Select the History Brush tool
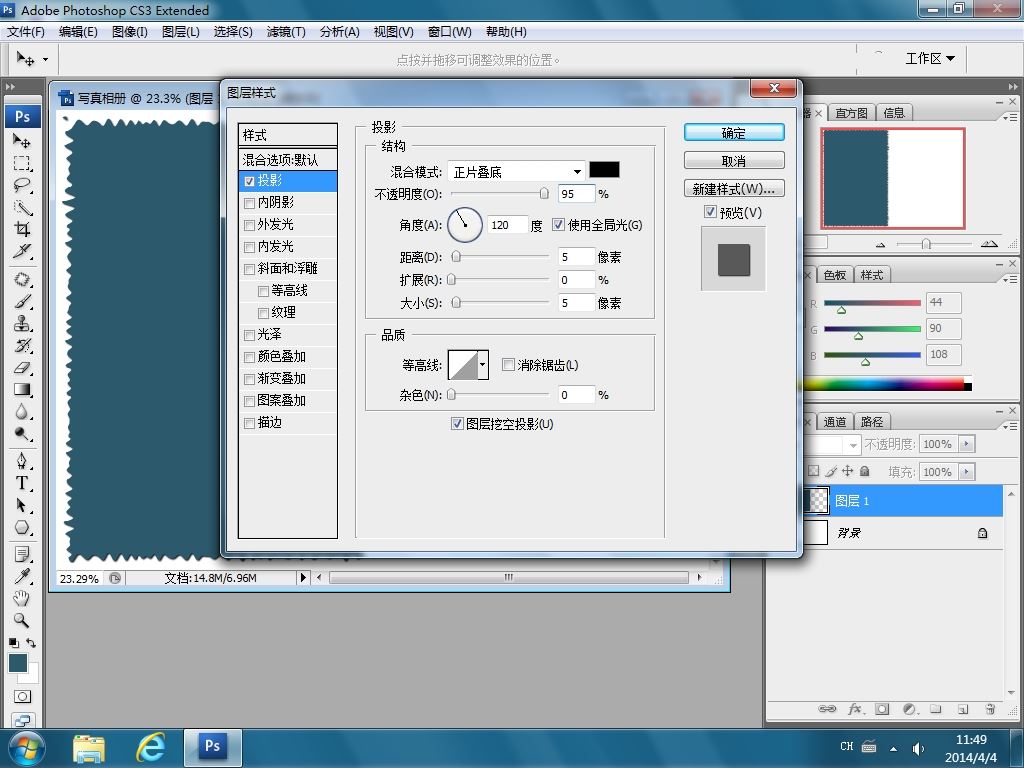Viewport: 1024px width, 768px height. pyautogui.click(x=22, y=345)
